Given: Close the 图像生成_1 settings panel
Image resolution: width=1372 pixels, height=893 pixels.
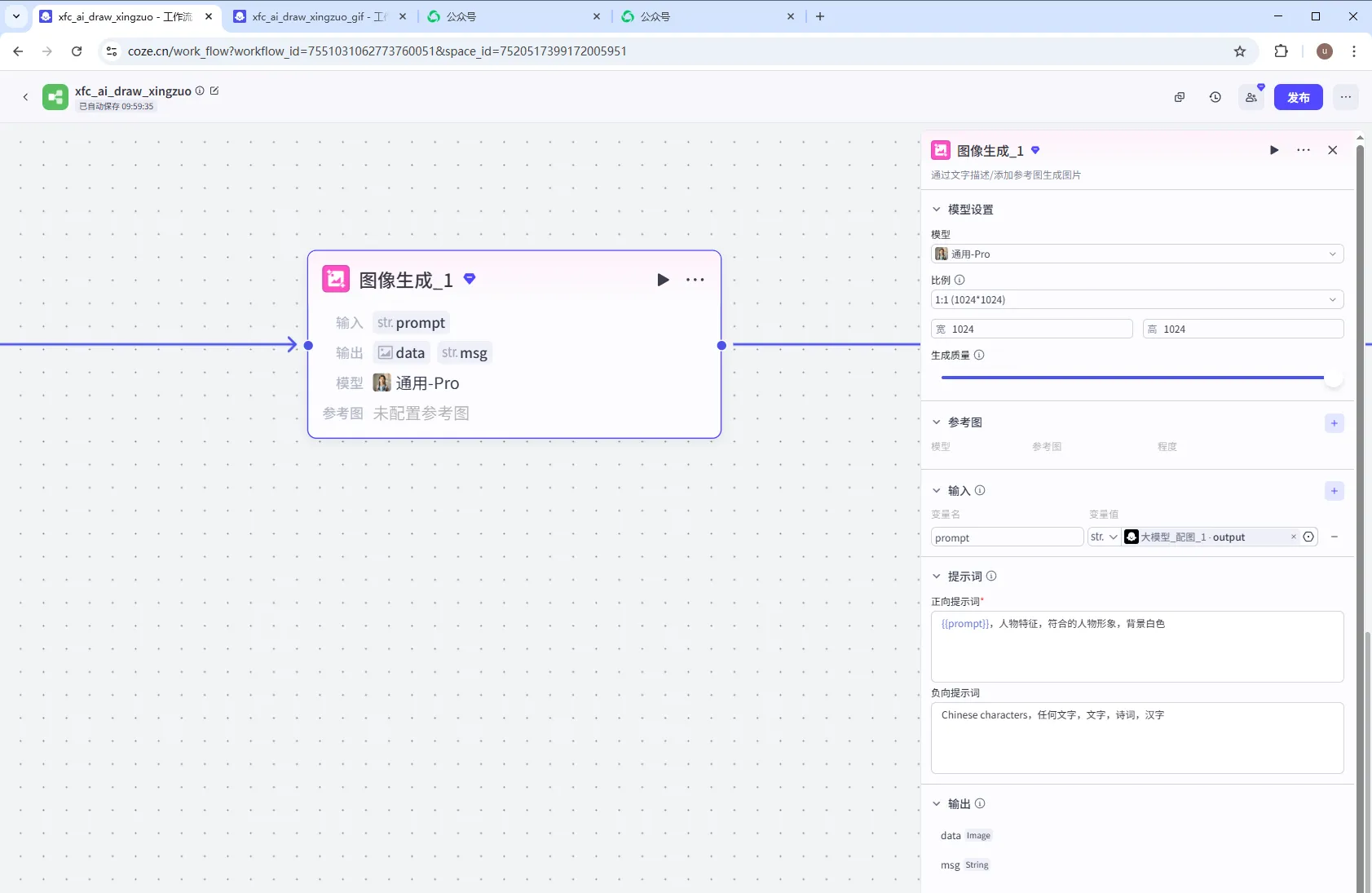Looking at the screenshot, I should pyautogui.click(x=1332, y=150).
